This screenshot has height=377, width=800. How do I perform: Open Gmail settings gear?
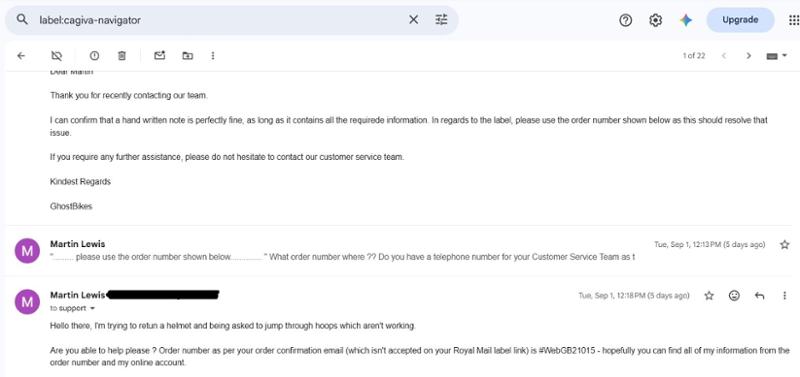656,20
